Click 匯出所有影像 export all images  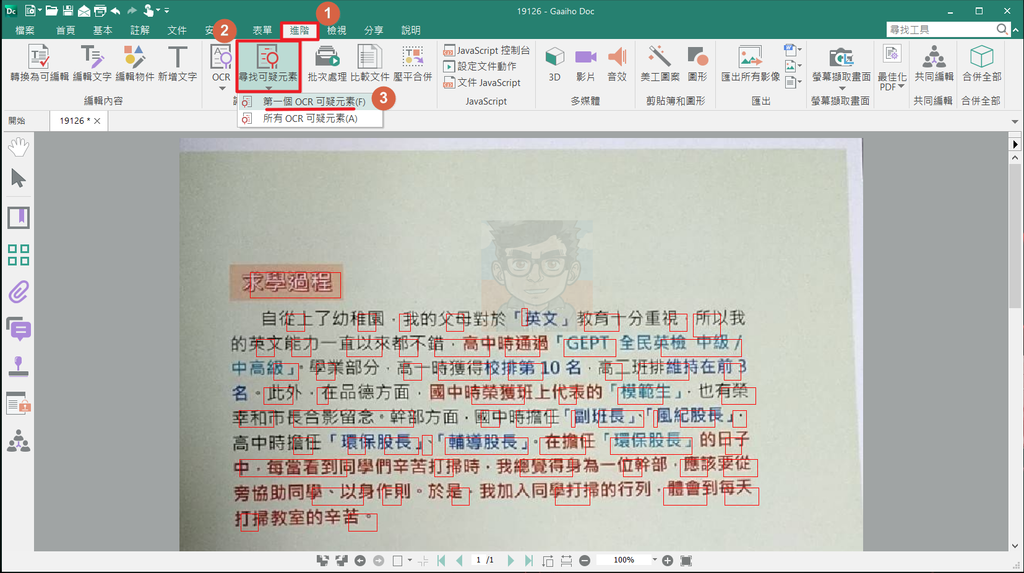pos(750,63)
